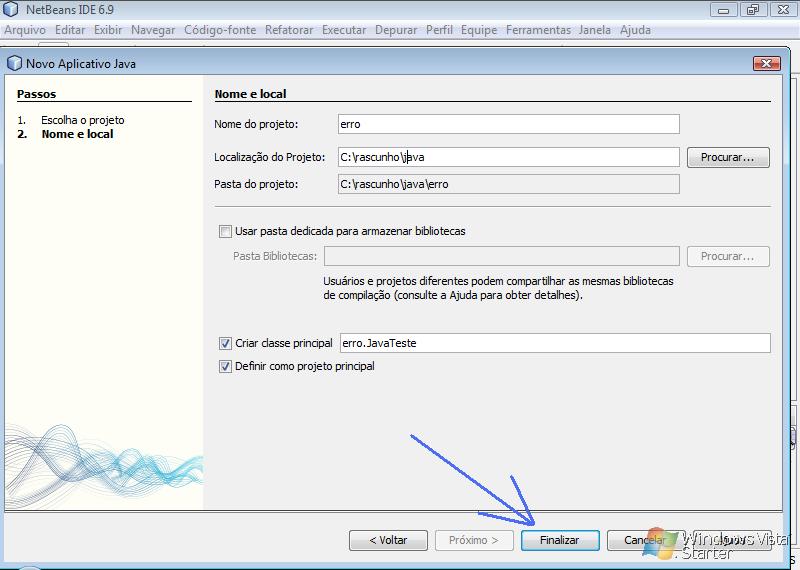This screenshot has width=800, height=570.
Task: Open the Navegar menu
Action: click(153, 30)
